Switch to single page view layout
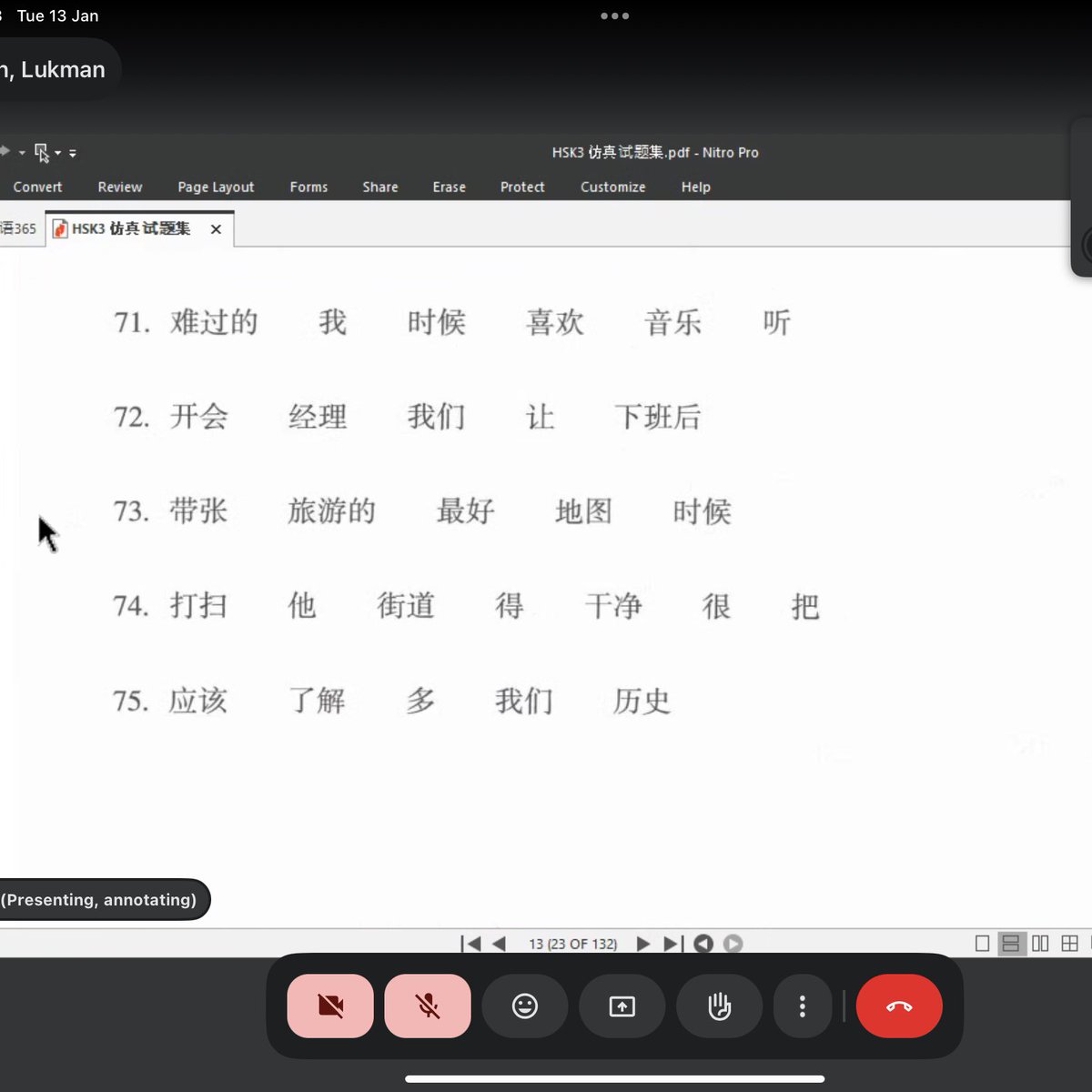Image resolution: width=1092 pixels, height=1092 pixels. point(982,944)
